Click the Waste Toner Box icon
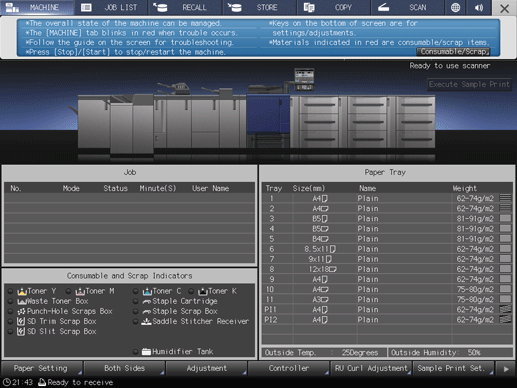Viewport: 517px width, 388px height. (22, 302)
